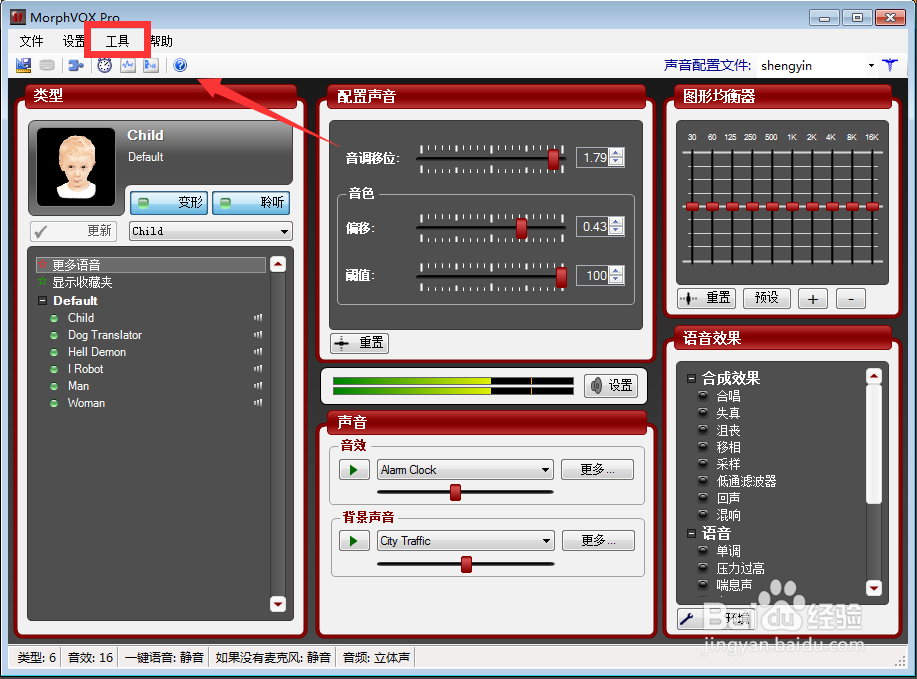Play the City Traffic background sound
917x679 pixels.
coord(354,541)
